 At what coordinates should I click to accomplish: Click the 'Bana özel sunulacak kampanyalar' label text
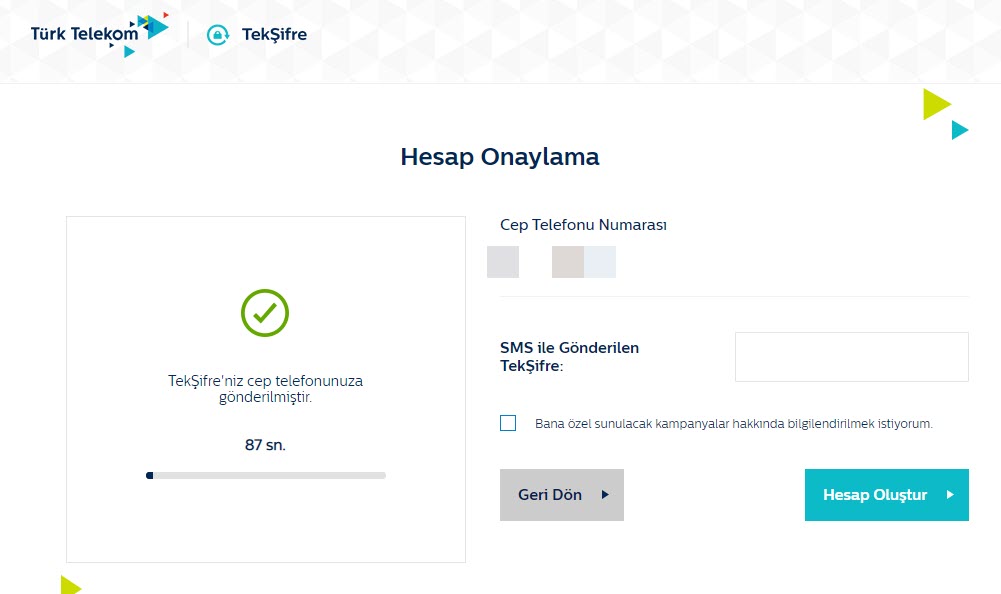pos(733,424)
